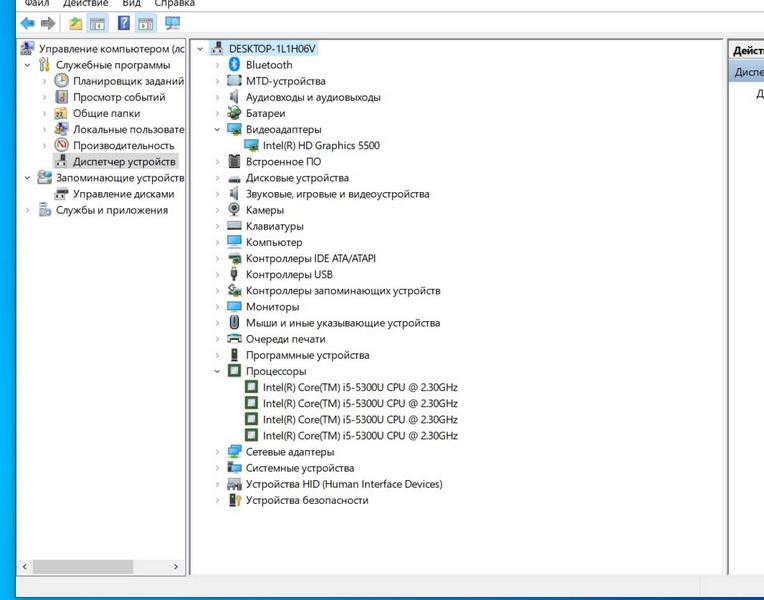The image size is (764, 600).
Task: Collapse the Процессоры category
Action: point(218,371)
